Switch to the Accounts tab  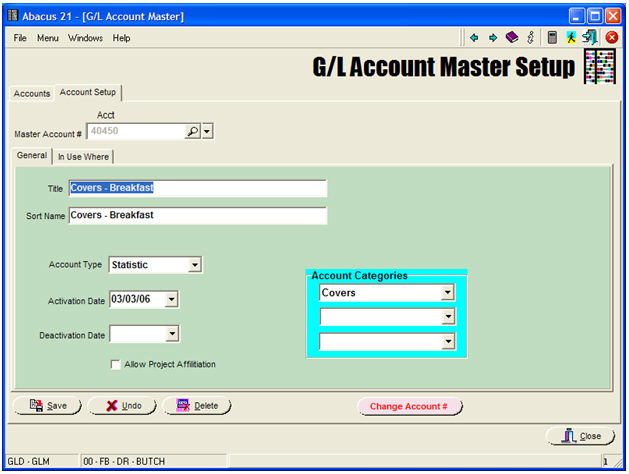pyautogui.click(x=32, y=94)
